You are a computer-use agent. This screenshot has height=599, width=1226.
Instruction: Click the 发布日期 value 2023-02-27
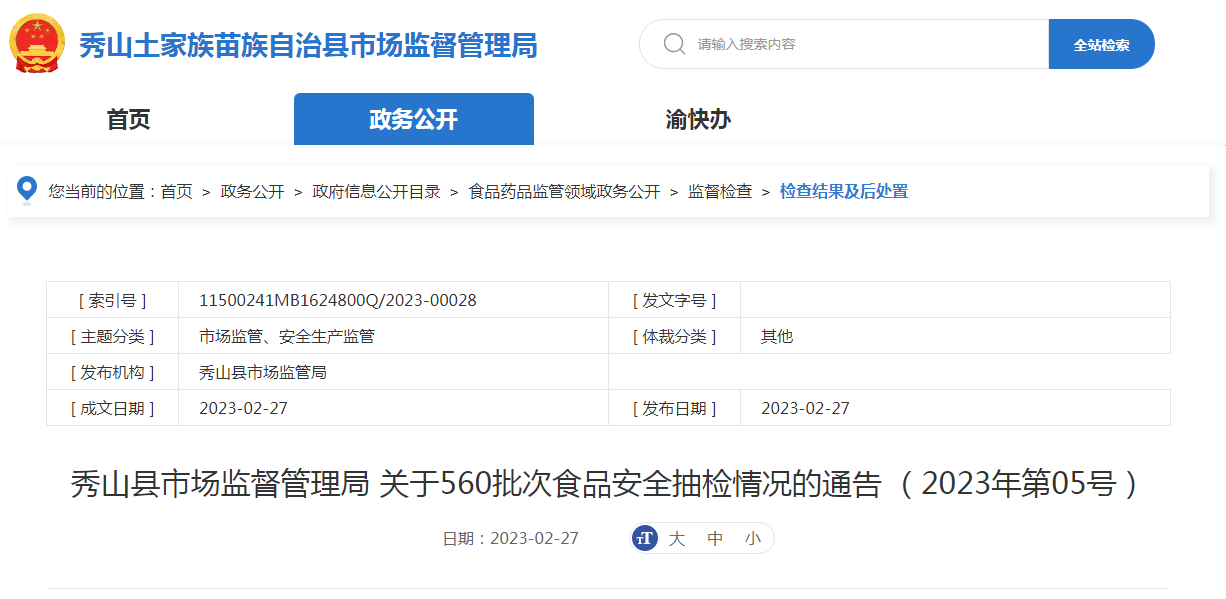[x=805, y=408]
